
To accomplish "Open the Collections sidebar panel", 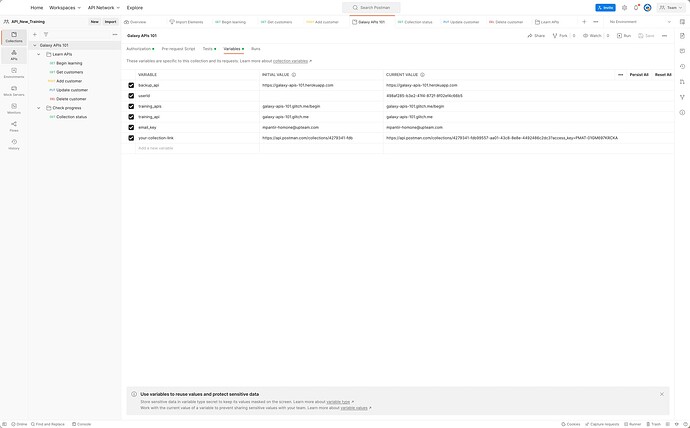I will coord(14,37).
